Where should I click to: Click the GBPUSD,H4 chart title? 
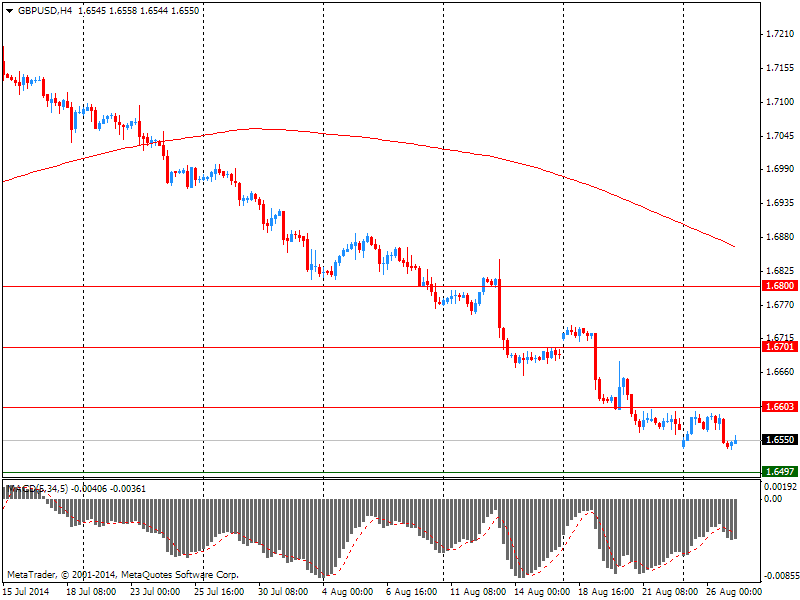45,11
